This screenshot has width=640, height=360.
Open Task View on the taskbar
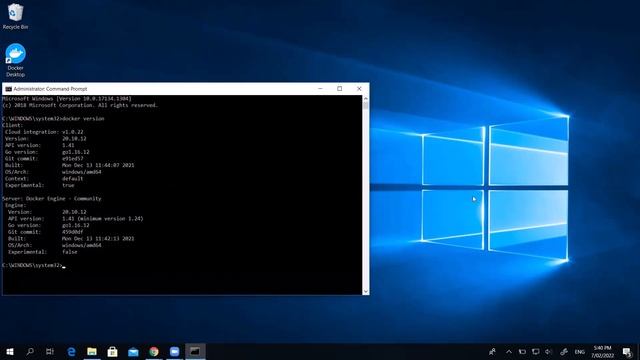tap(50, 351)
